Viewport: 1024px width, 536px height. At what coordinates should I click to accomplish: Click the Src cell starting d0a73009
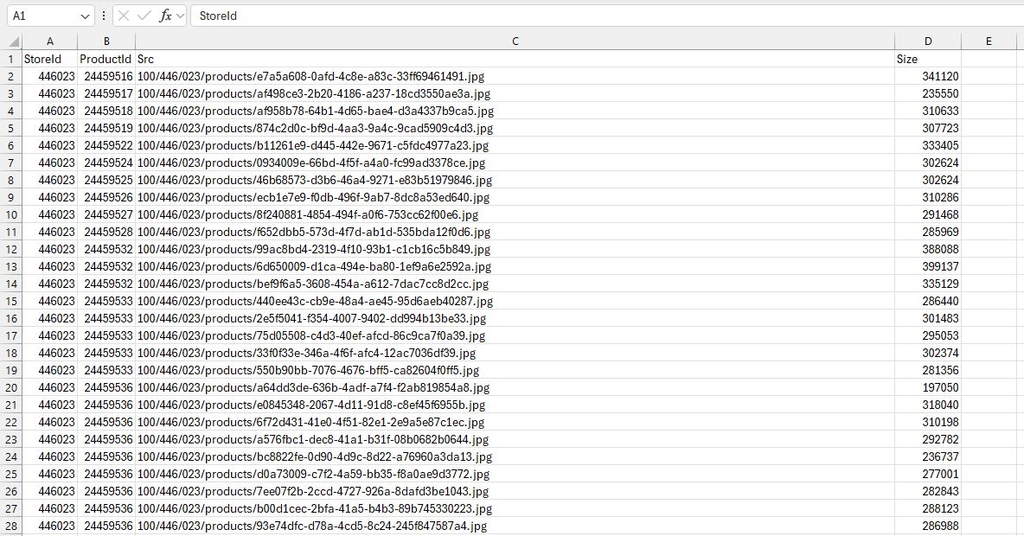coord(515,474)
